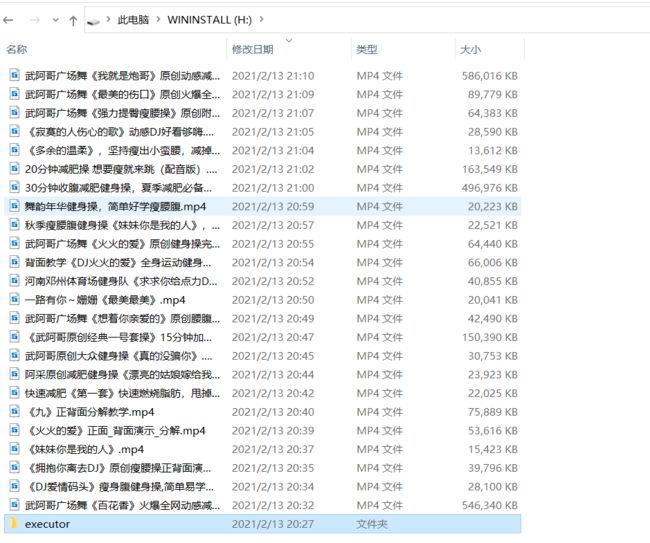
Task: Click size 546,340 KB
Action: [490, 505]
